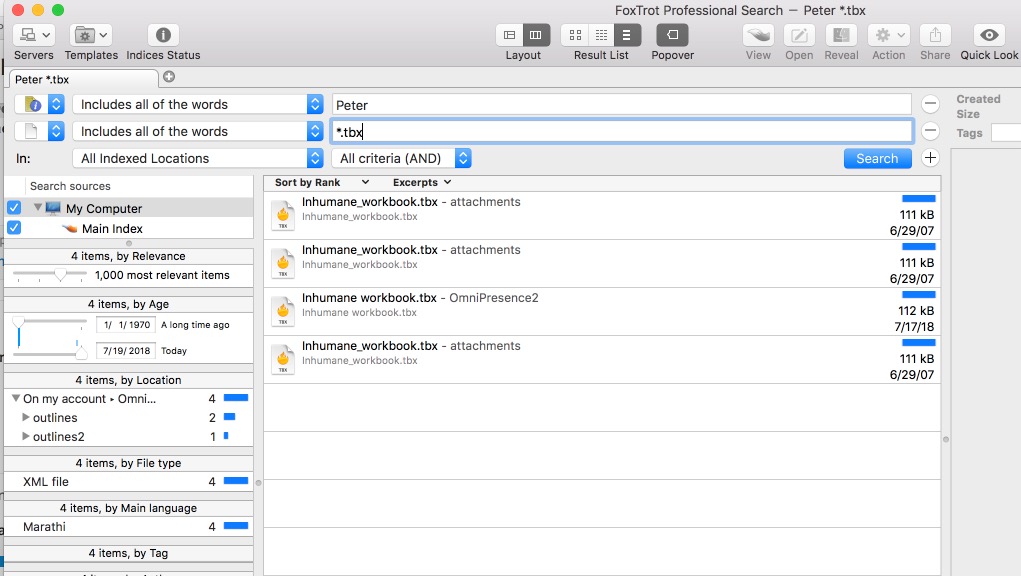Click the Share toolbar icon
This screenshot has height=576, width=1021.
935,35
